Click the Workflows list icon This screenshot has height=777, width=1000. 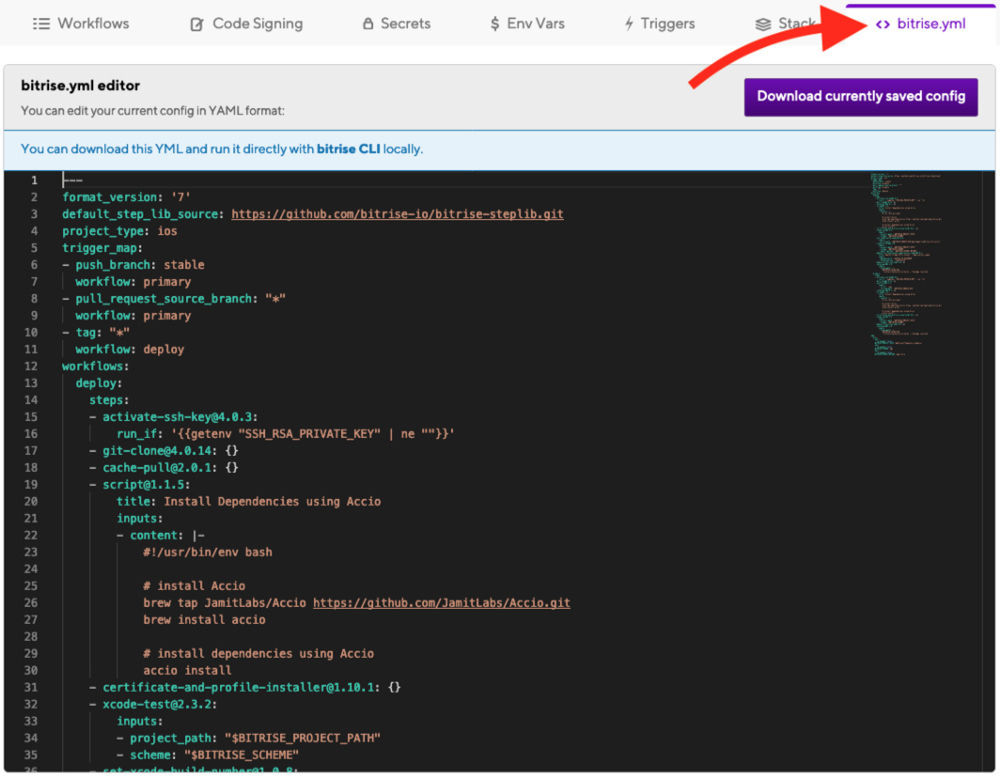tap(41, 24)
